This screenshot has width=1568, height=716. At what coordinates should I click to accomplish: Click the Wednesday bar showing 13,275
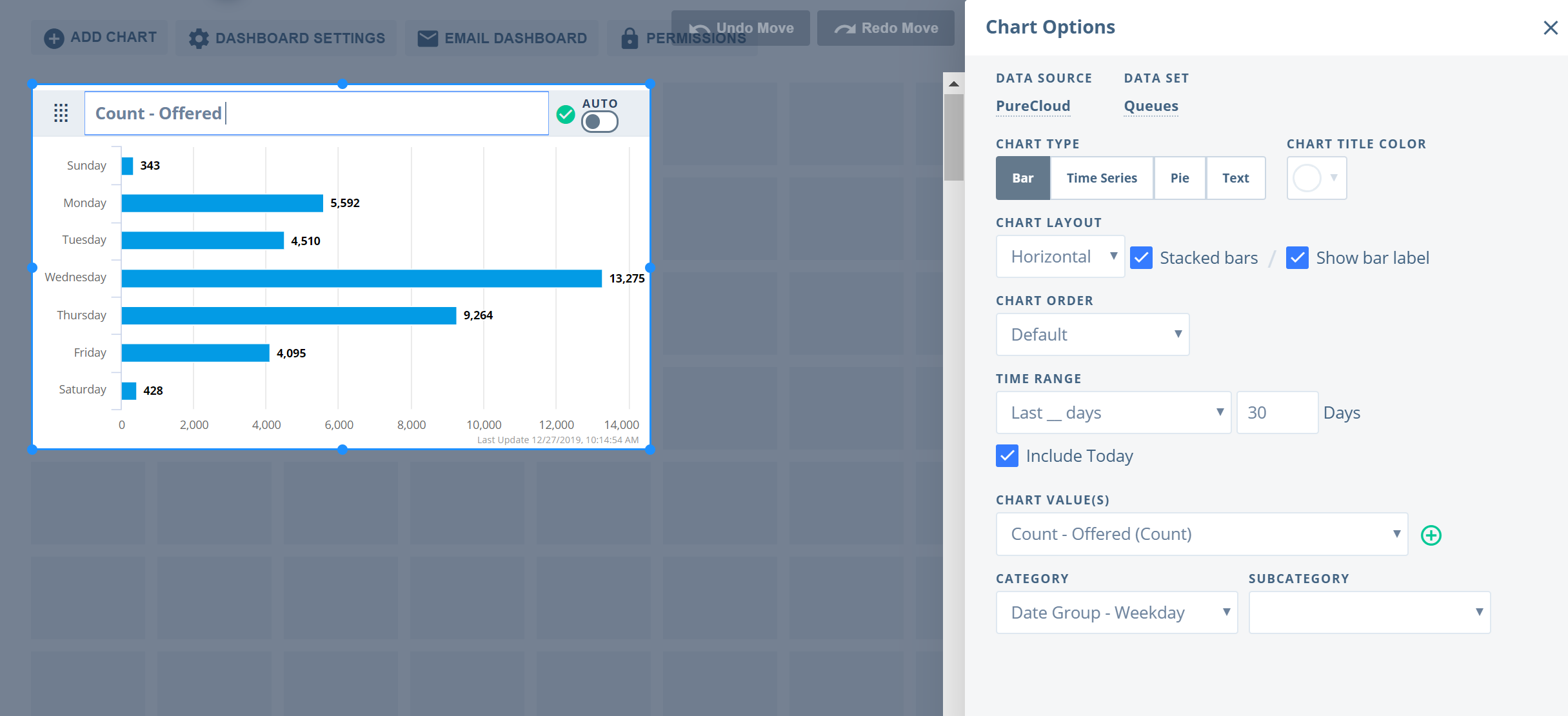click(x=362, y=278)
